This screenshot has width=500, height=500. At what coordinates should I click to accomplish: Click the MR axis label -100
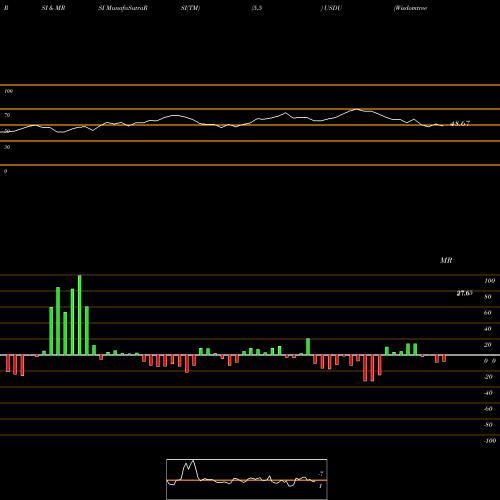[x=490, y=441]
